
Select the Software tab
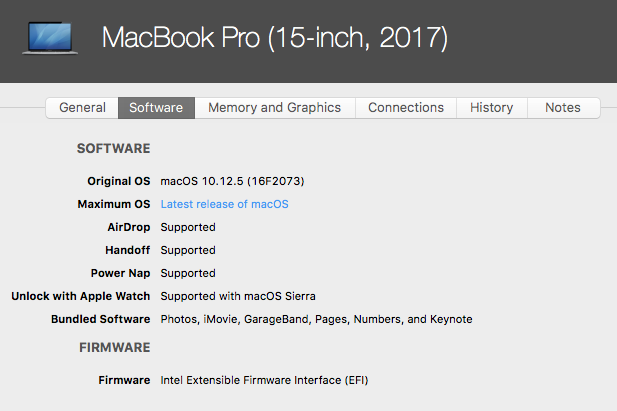click(x=156, y=107)
